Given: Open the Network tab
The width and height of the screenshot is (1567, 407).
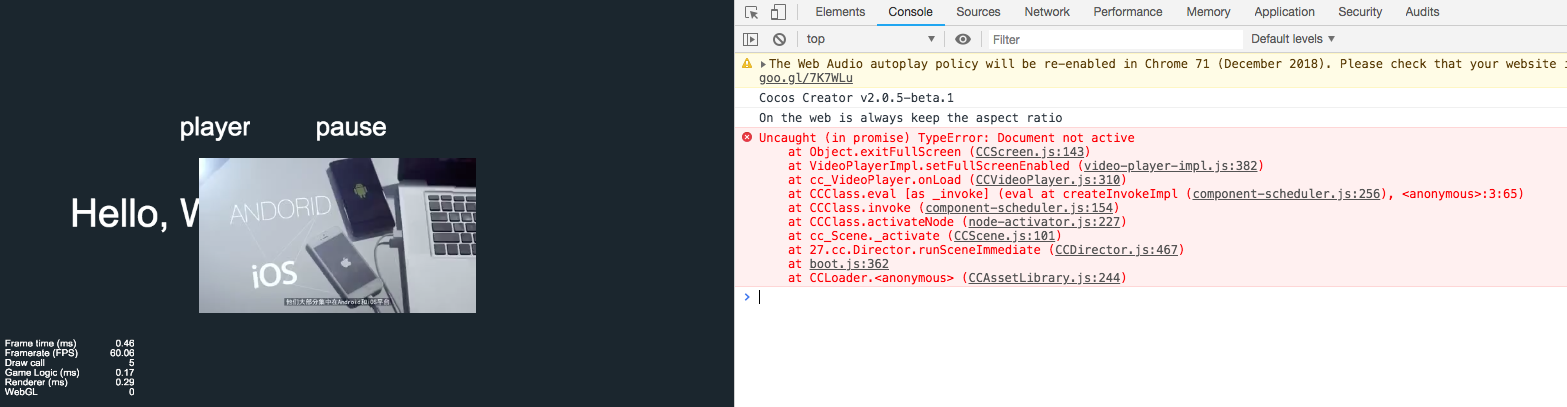Looking at the screenshot, I should (1047, 12).
